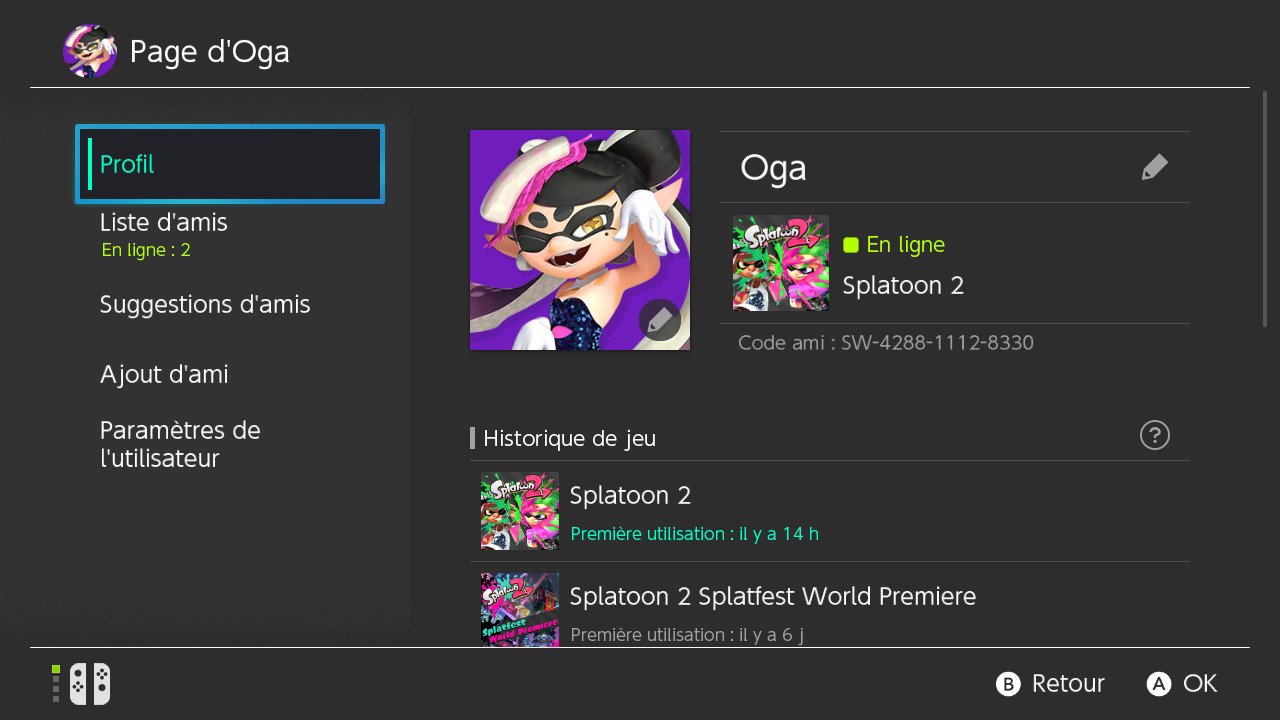Click 'Première utilisation : il y a 6 j'
The width and height of the screenshot is (1280, 720).
pyautogui.click(x=687, y=635)
